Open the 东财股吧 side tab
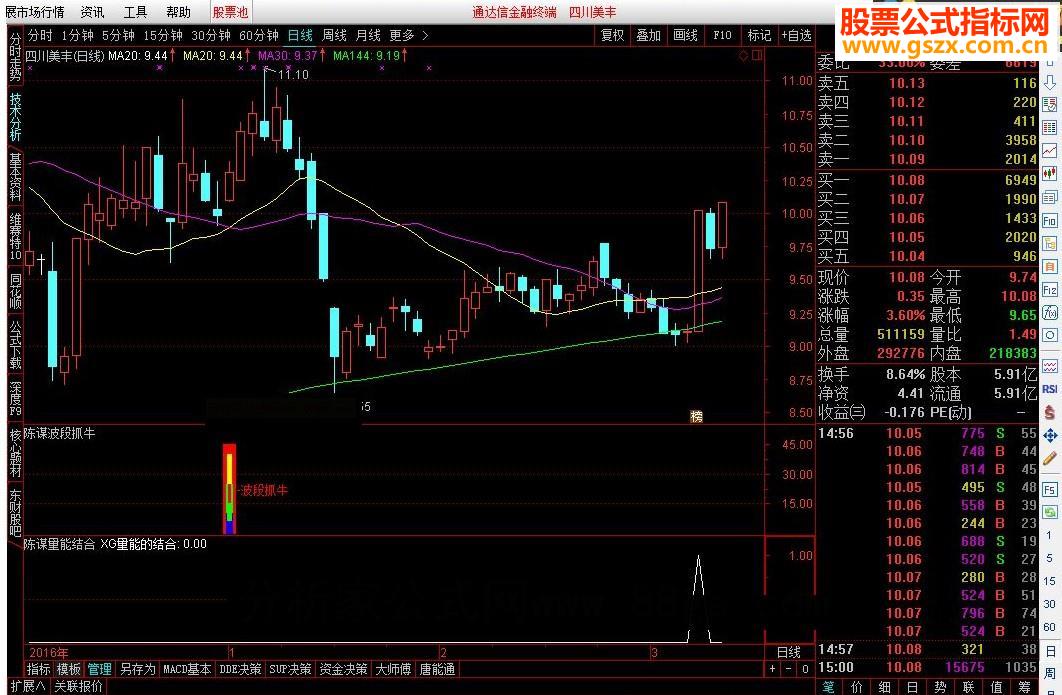Image resolution: width=1062 pixels, height=695 pixels. 15,512
